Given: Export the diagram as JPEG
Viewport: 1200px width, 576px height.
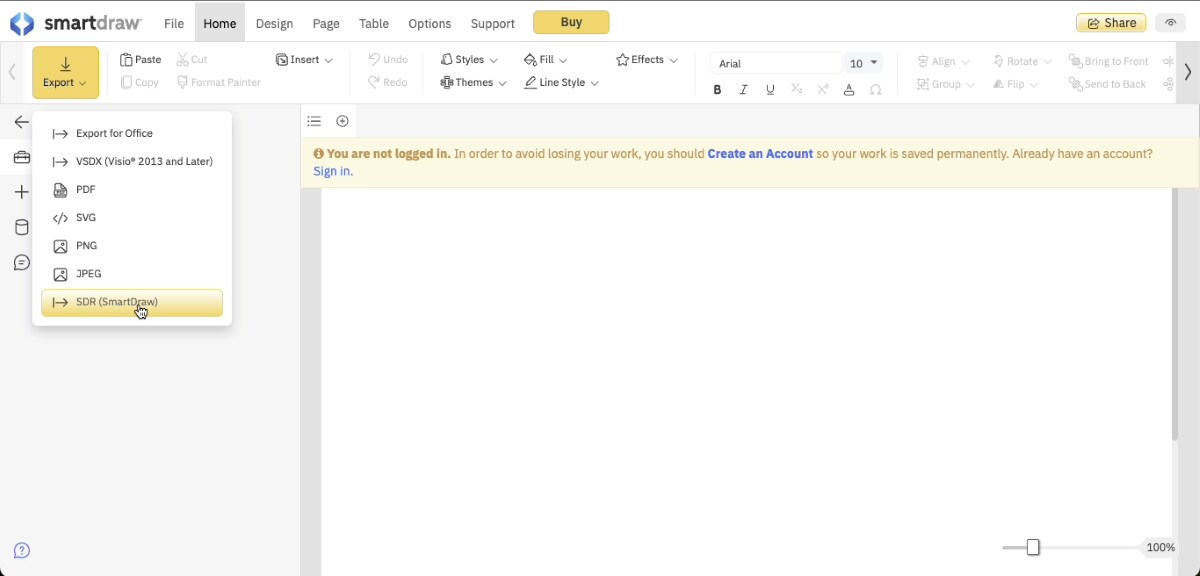Looking at the screenshot, I should [x=132, y=273].
